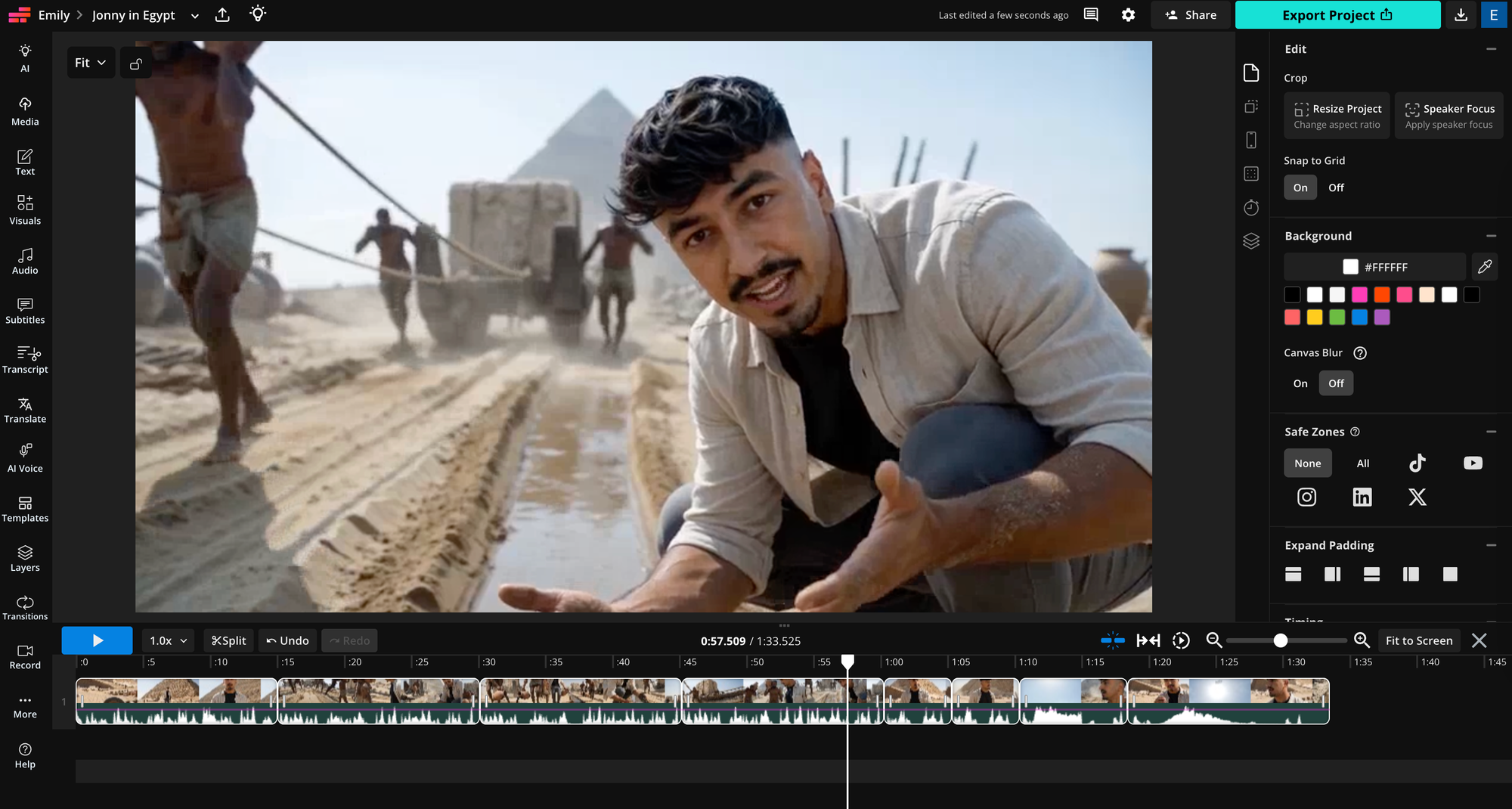Image resolution: width=1512 pixels, height=809 pixels.
Task: Open the Subtitles sidebar panel
Action: pos(25,311)
